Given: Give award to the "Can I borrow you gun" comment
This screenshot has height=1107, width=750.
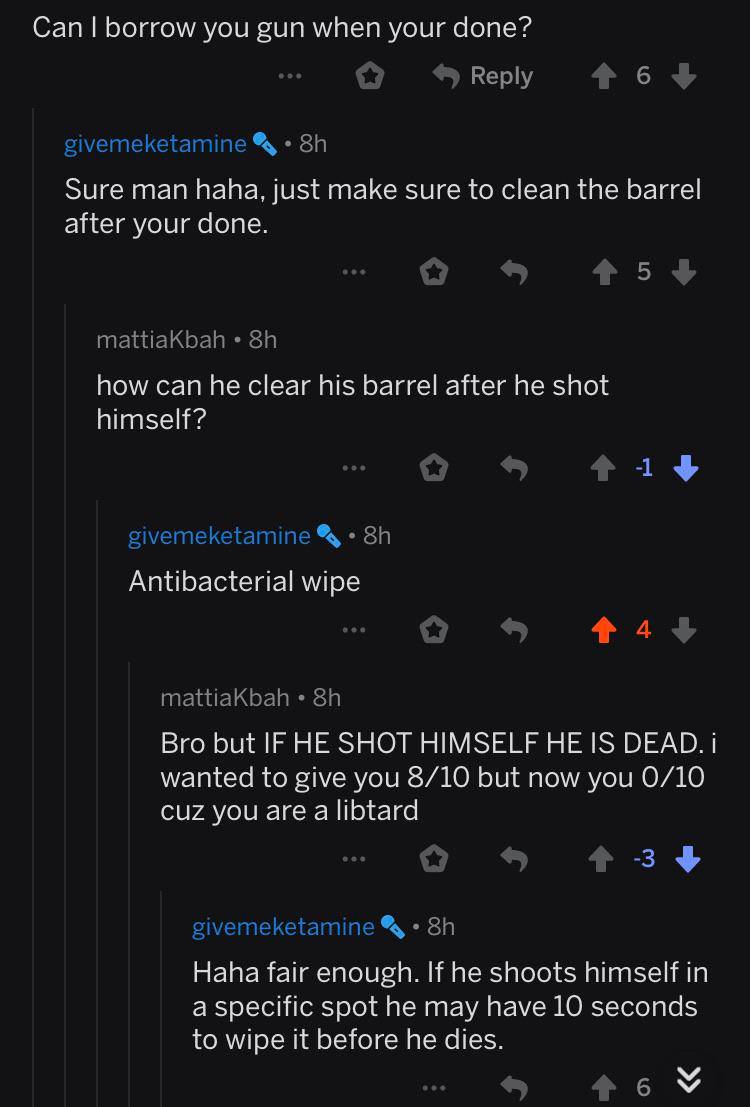Looking at the screenshot, I should [370, 76].
